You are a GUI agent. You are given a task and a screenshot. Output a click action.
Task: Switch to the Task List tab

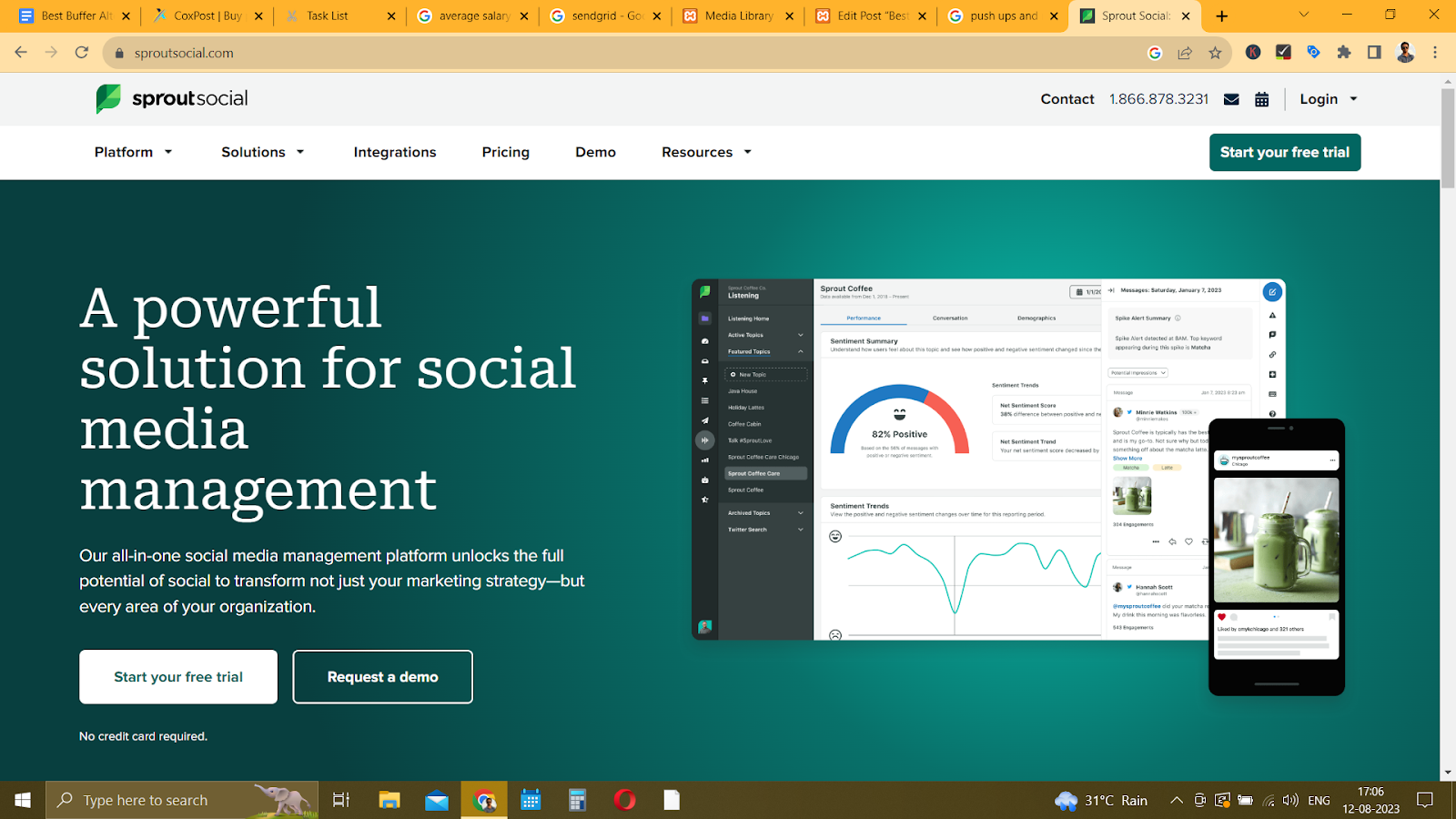339,15
